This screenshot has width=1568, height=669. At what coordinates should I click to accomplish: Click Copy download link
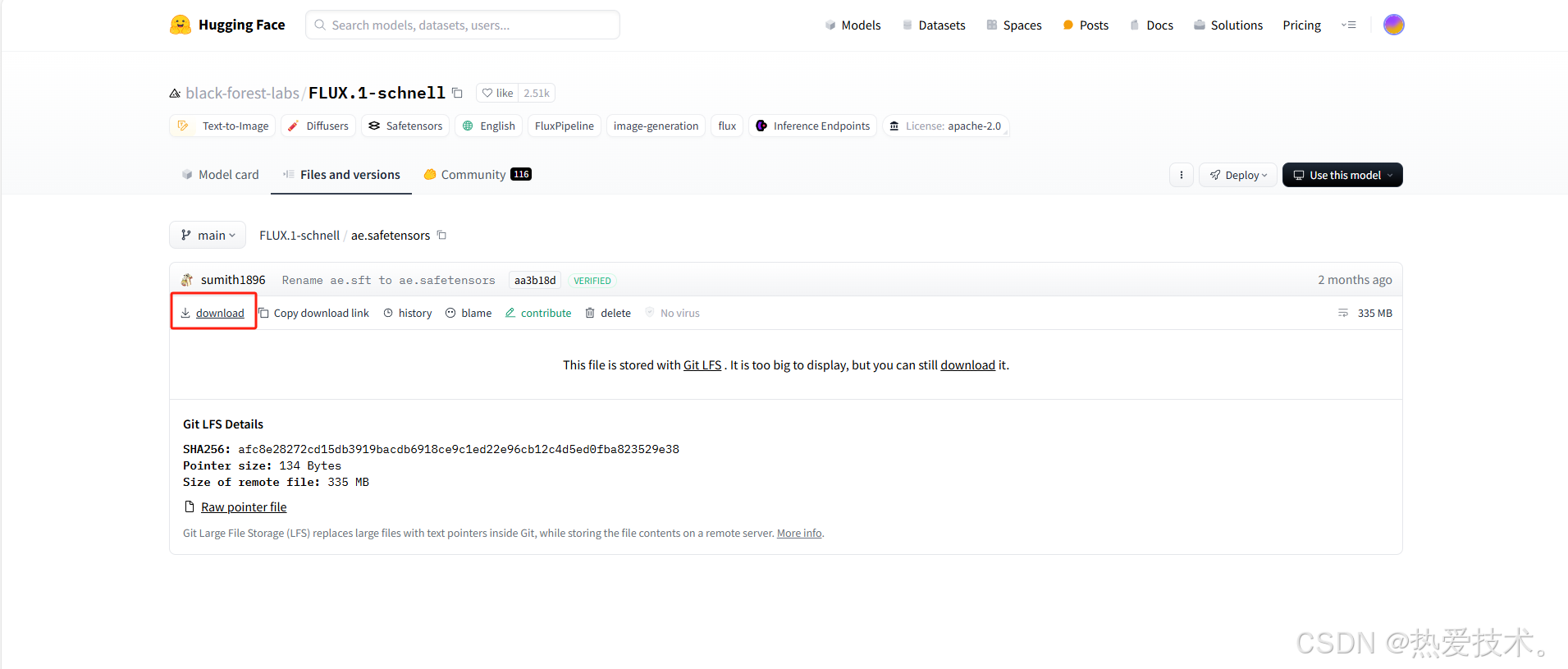(x=314, y=313)
